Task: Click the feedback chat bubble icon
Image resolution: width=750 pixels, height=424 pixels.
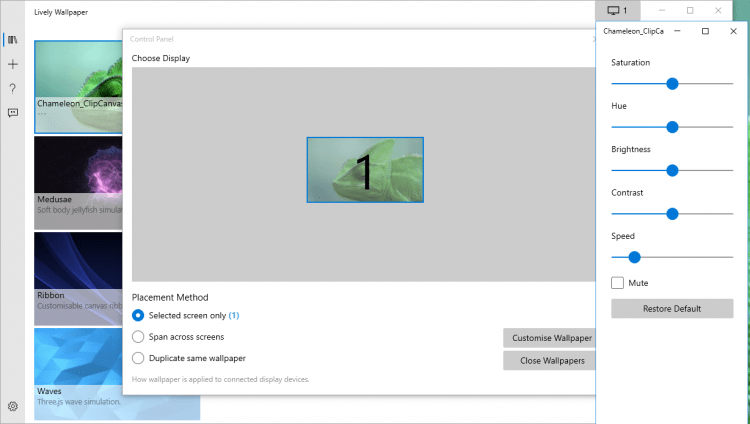Action: 12,113
